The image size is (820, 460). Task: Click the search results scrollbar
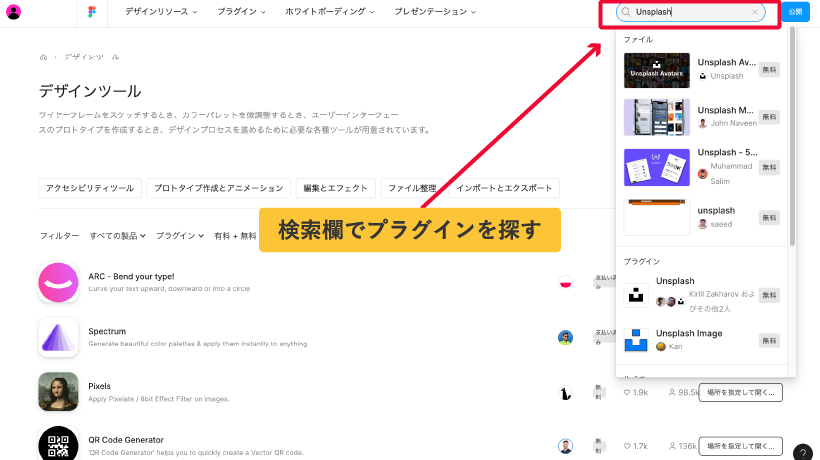pyautogui.click(x=792, y=136)
